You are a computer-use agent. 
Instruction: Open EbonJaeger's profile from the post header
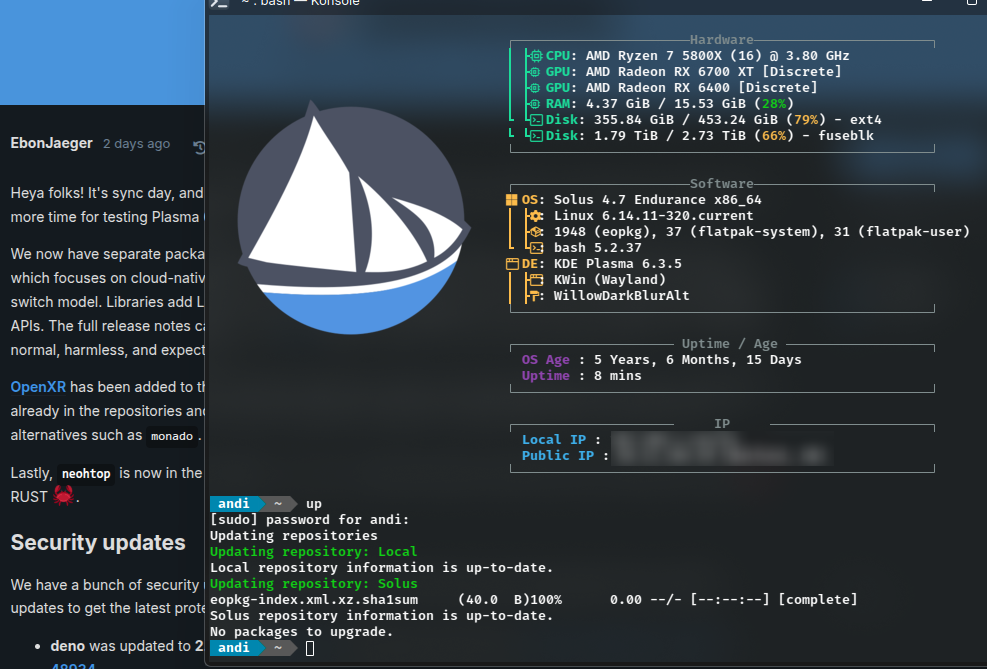[52, 143]
